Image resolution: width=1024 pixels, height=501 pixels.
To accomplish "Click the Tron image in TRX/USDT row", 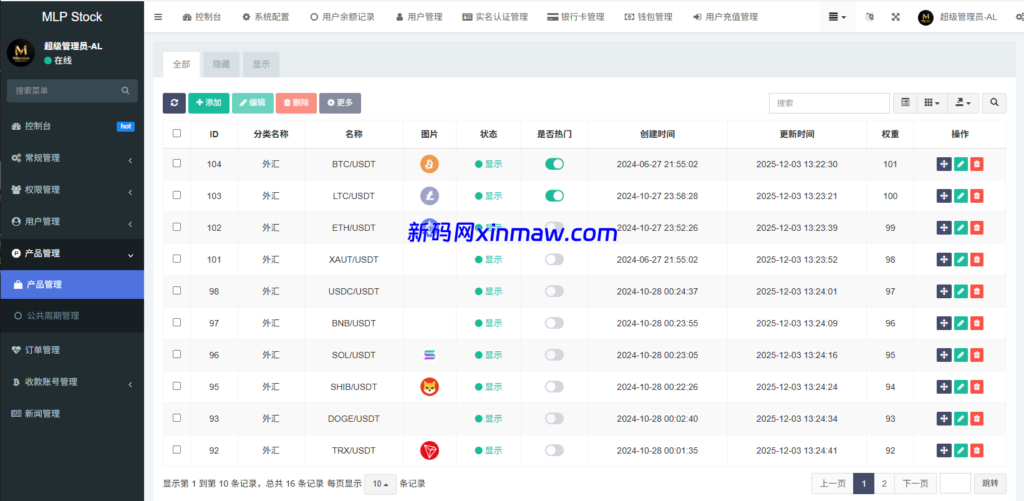I will coord(429,450).
